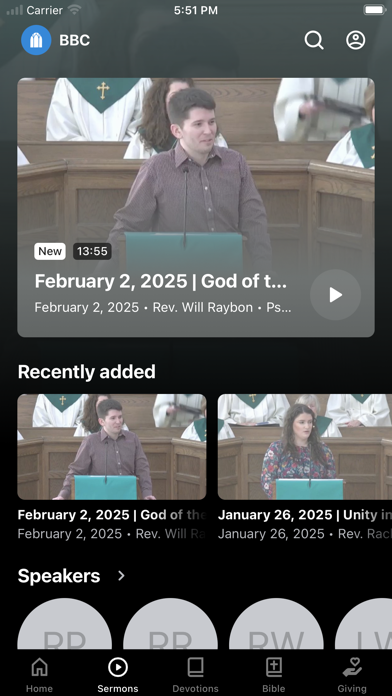The width and height of the screenshot is (392, 696).
Task: Select the Sermons tab
Action: point(118,675)
